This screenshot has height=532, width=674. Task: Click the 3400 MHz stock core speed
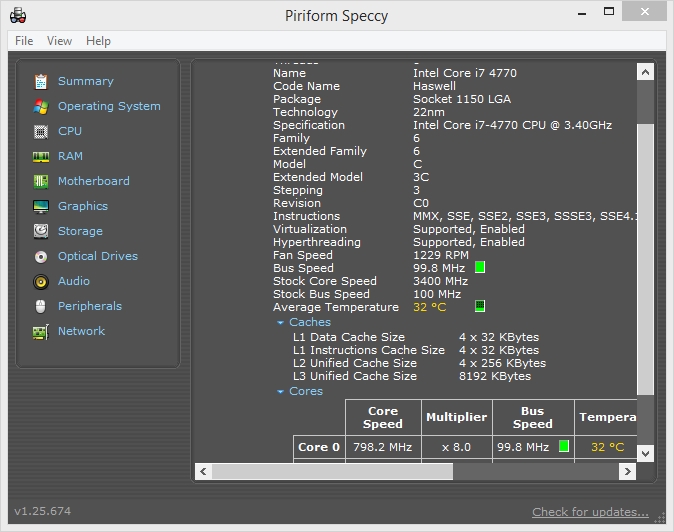pos(440,281)
